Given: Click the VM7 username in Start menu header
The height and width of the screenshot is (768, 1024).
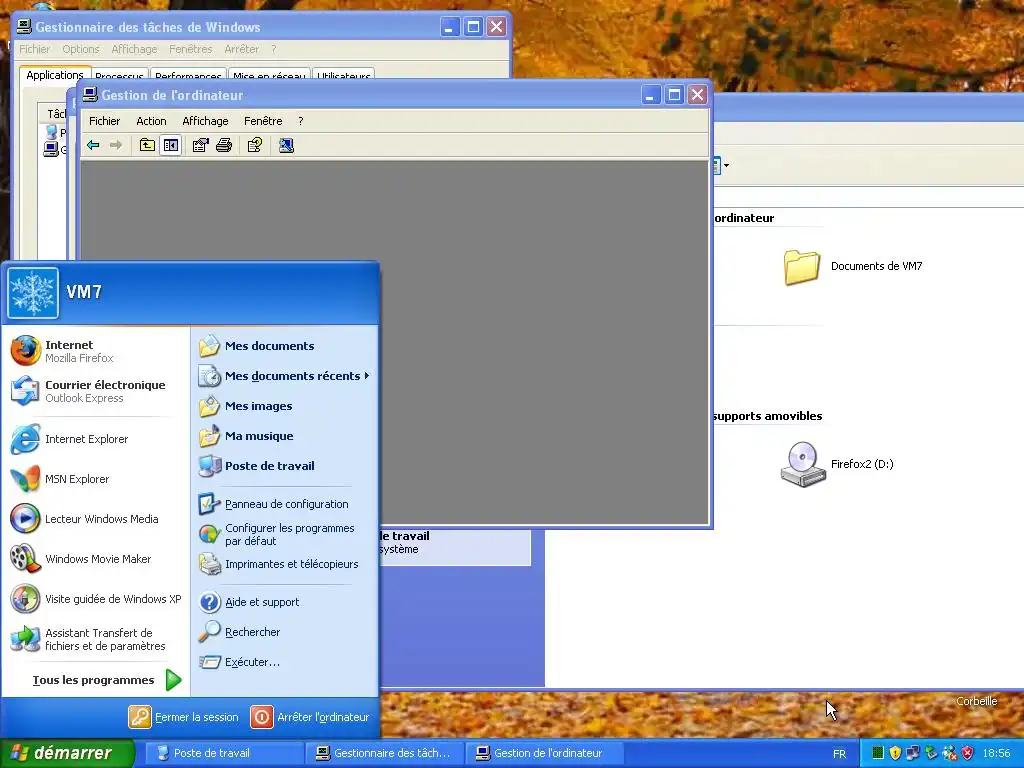Looking at the screenshot, I should 84,292.
